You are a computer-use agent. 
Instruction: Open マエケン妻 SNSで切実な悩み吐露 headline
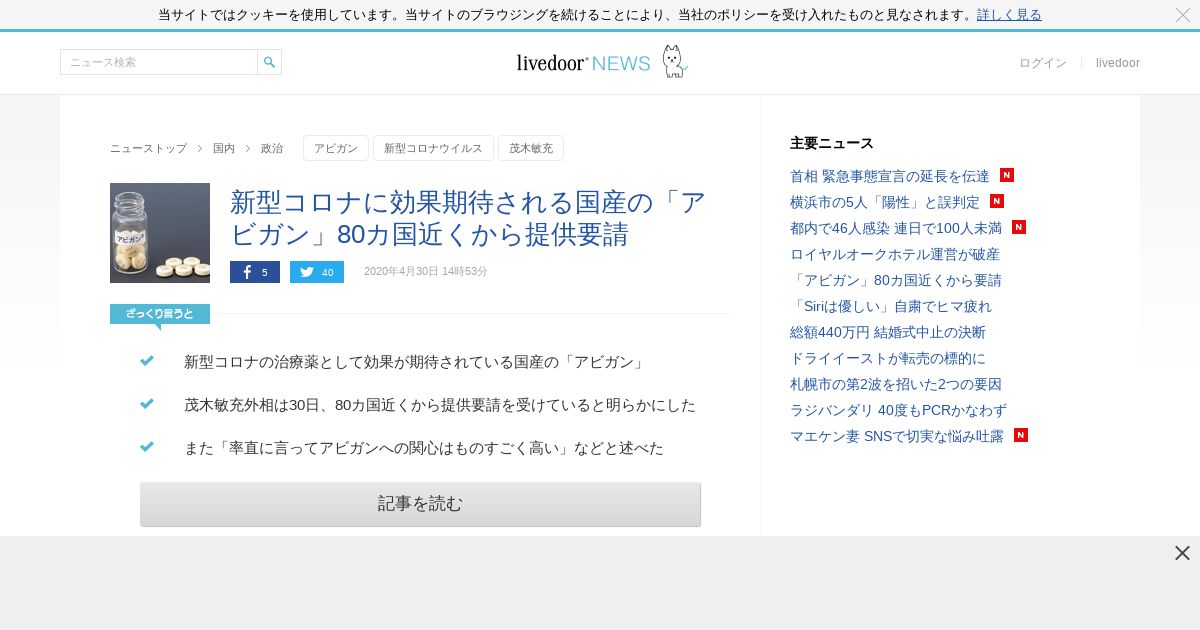point(897,436)
